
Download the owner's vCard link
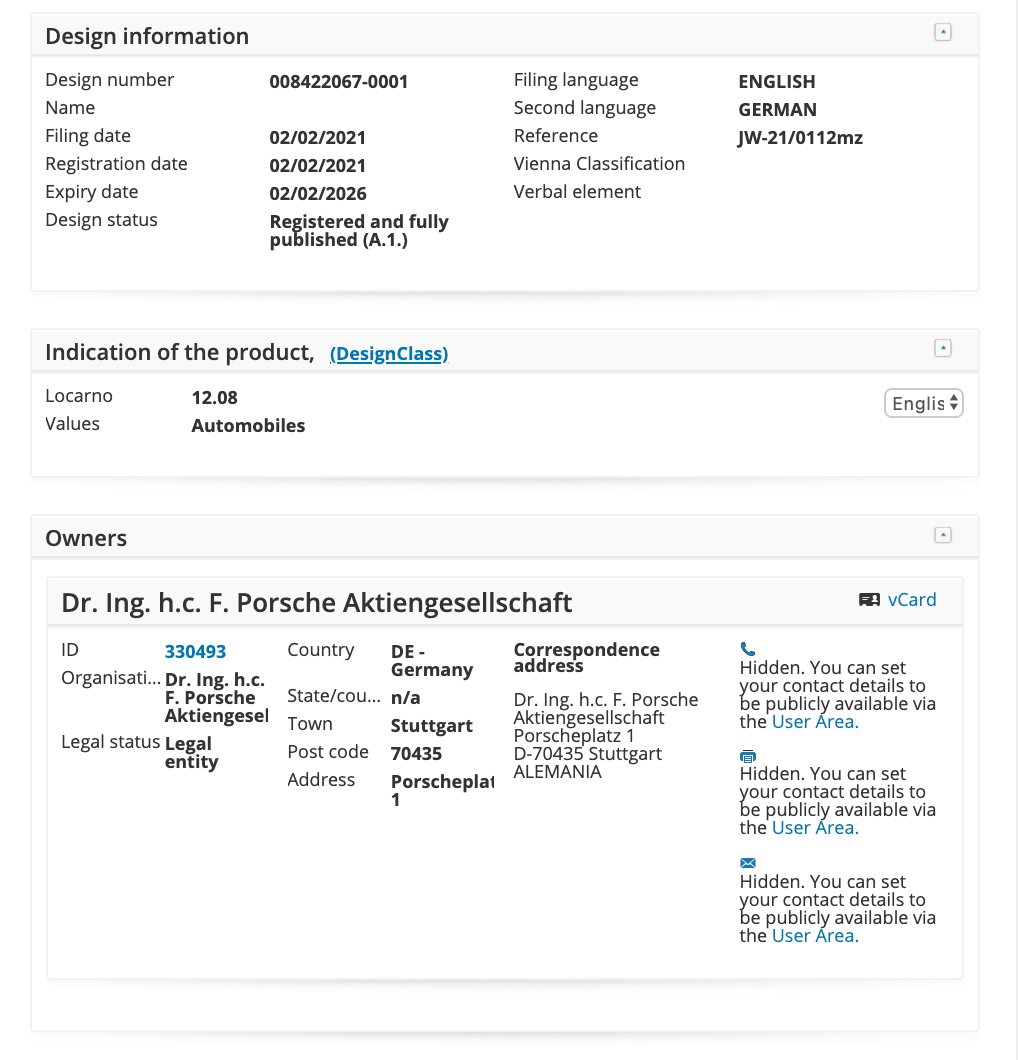[x=911, y=600]
